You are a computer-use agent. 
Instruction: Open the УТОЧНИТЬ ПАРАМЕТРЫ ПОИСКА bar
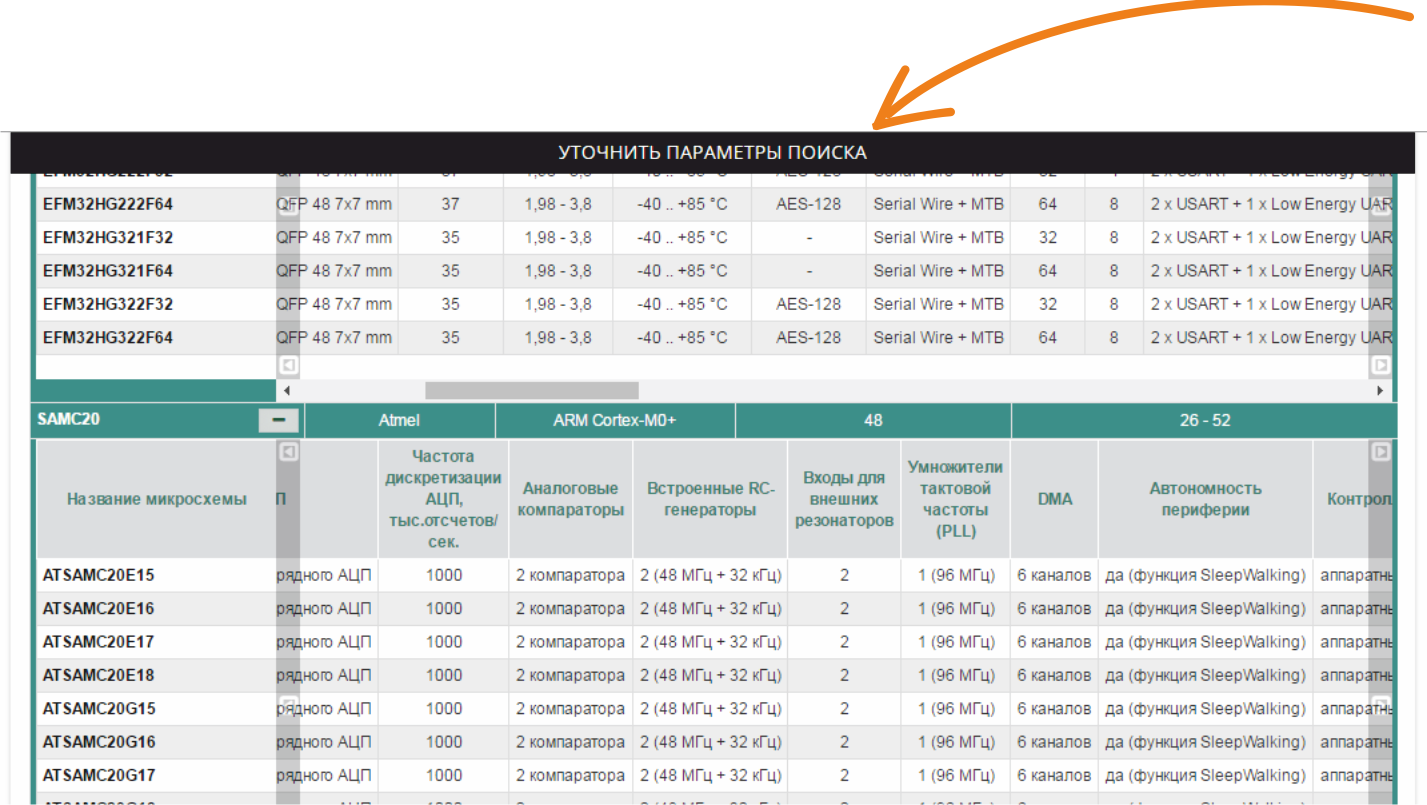coord(713,152)
